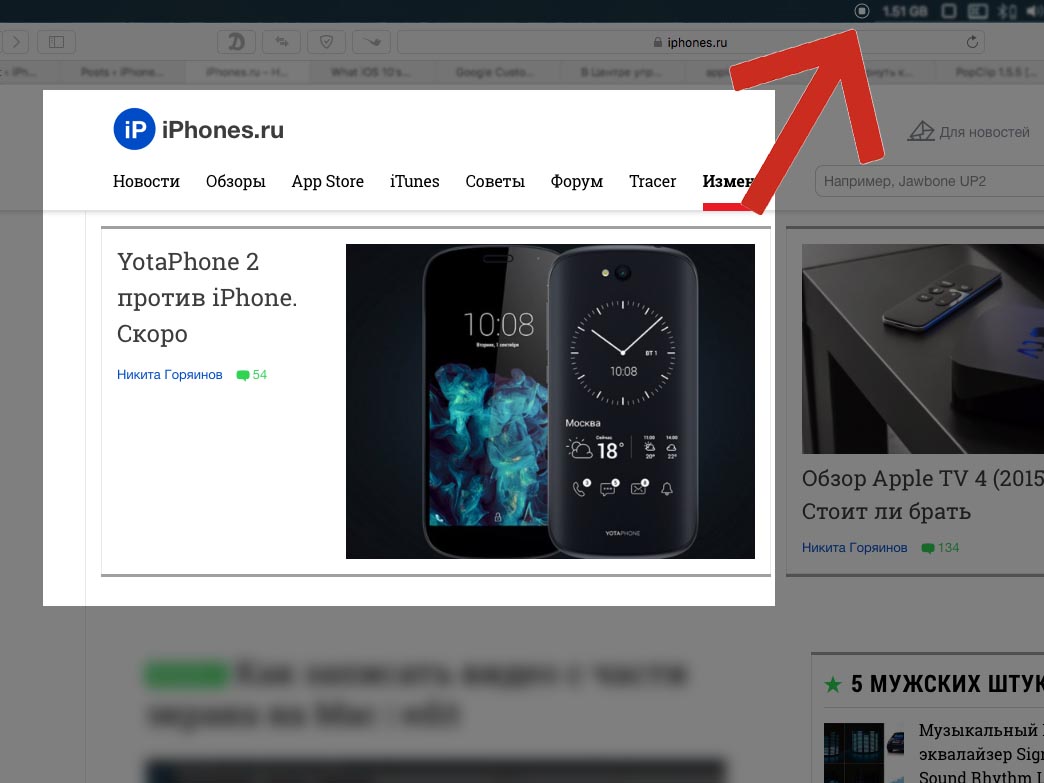
Task: Click the green star icon
Action: point(832,684)
